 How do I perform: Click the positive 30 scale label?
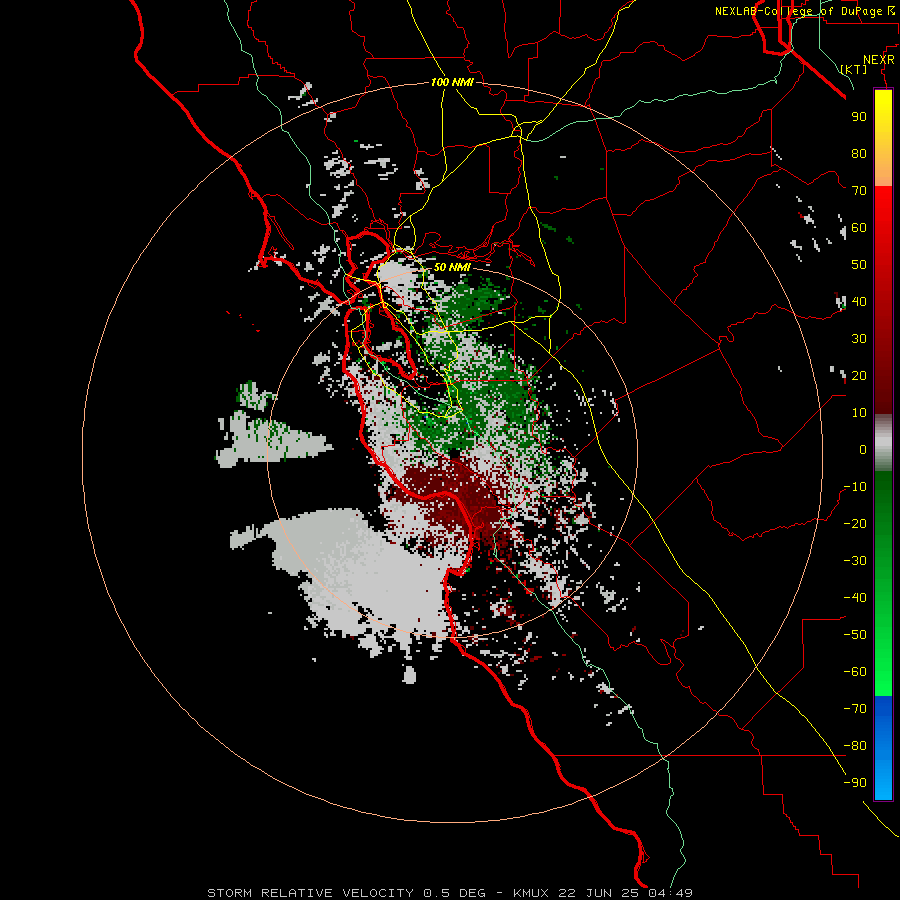(x=859, y=339)
